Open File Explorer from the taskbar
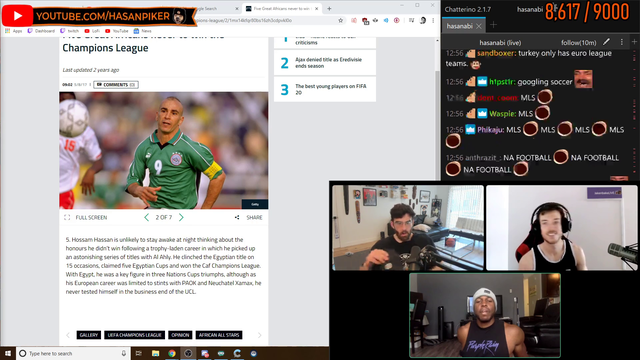 coord(156,353)
